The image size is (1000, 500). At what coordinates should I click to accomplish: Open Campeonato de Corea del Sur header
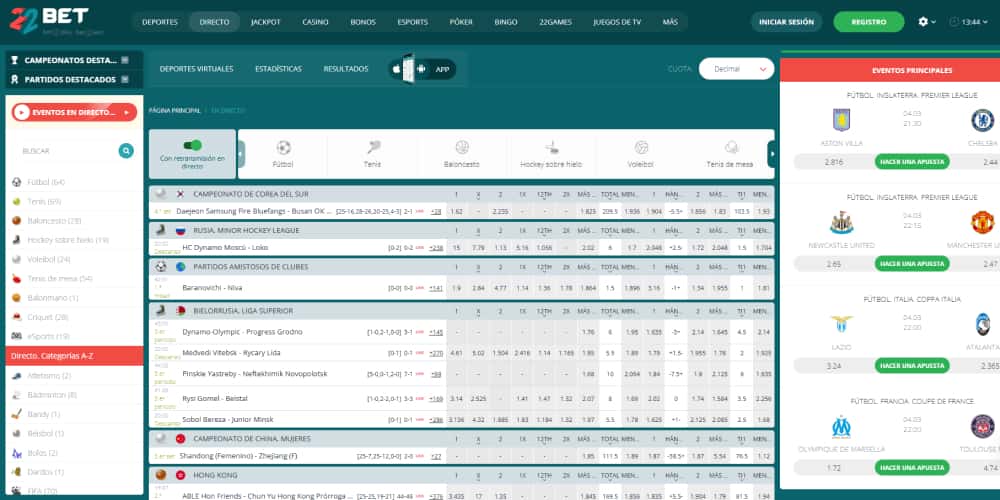point(251,194)
